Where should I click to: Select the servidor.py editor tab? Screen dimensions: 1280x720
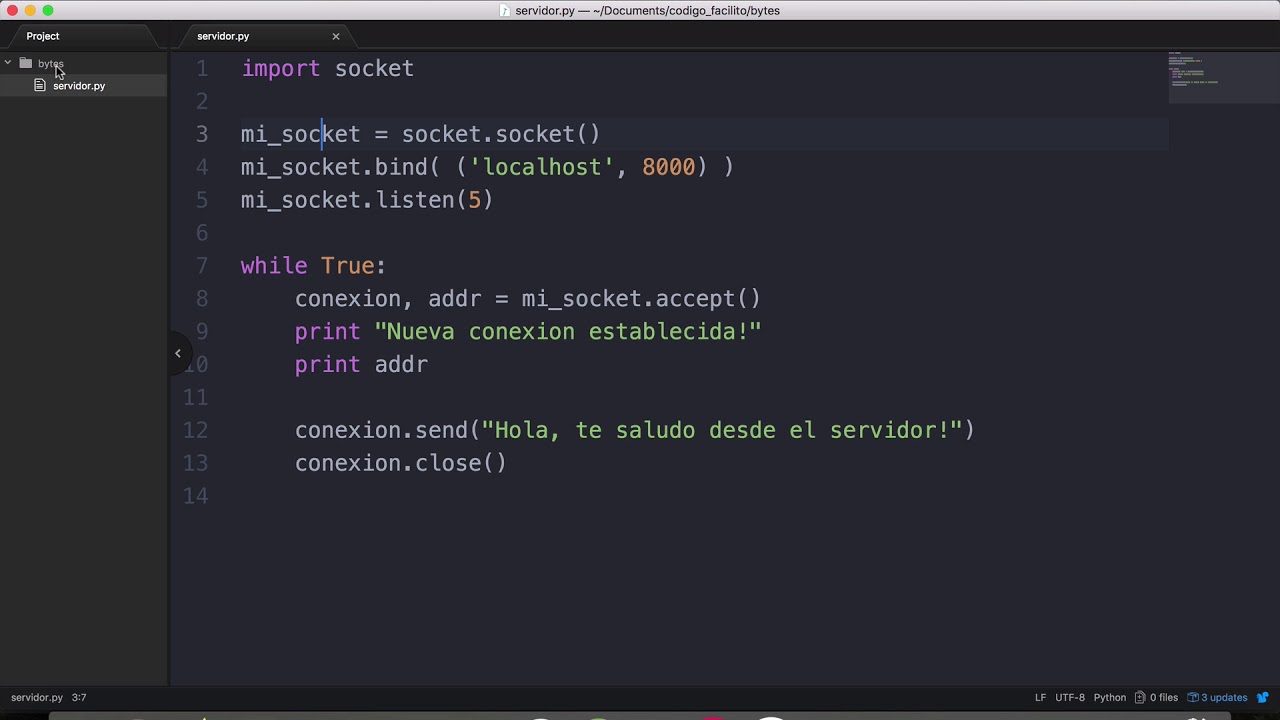click(223, 36)
